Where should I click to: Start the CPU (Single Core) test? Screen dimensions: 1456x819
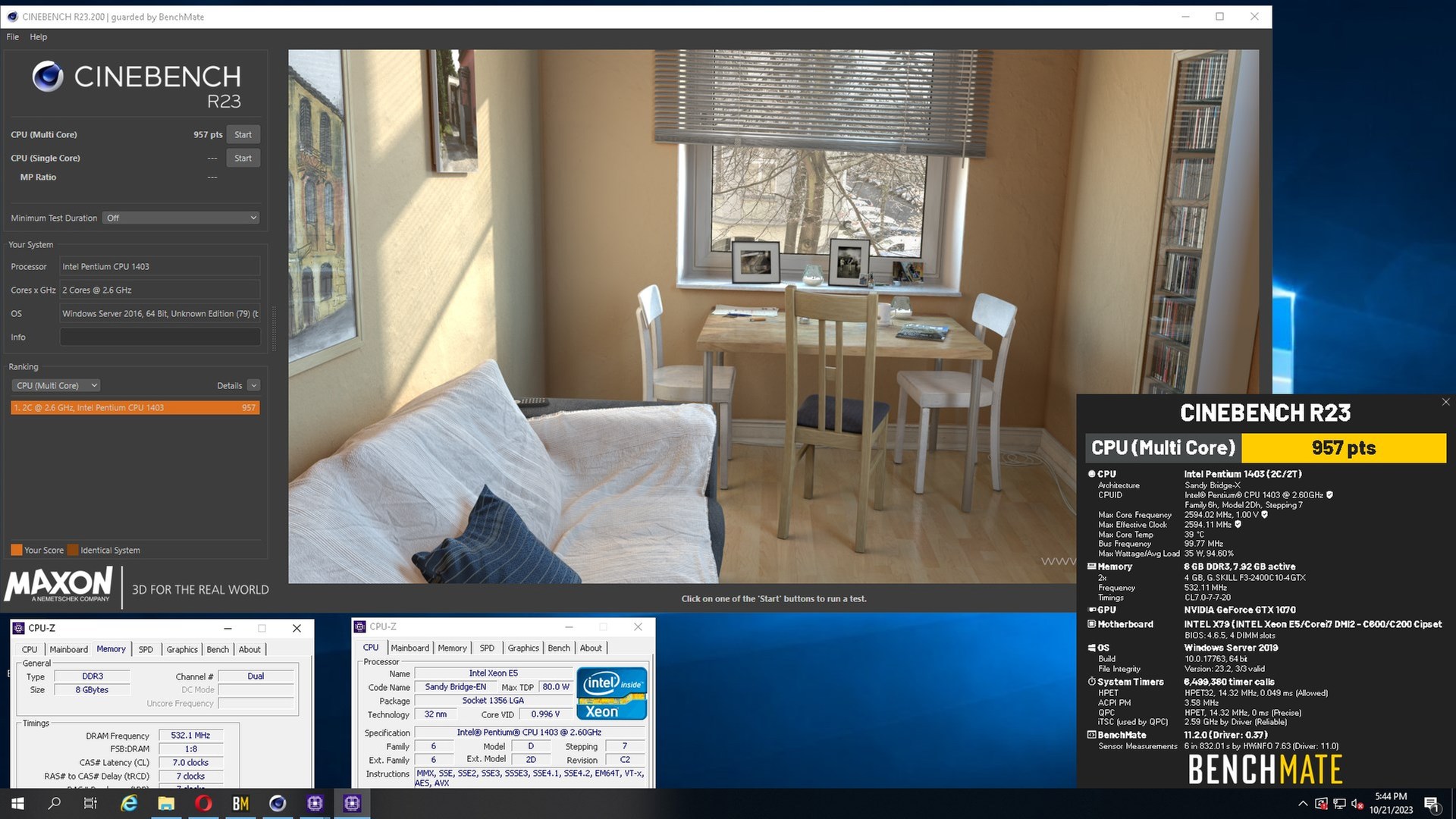pyautogui.click(x=243, y=158)
